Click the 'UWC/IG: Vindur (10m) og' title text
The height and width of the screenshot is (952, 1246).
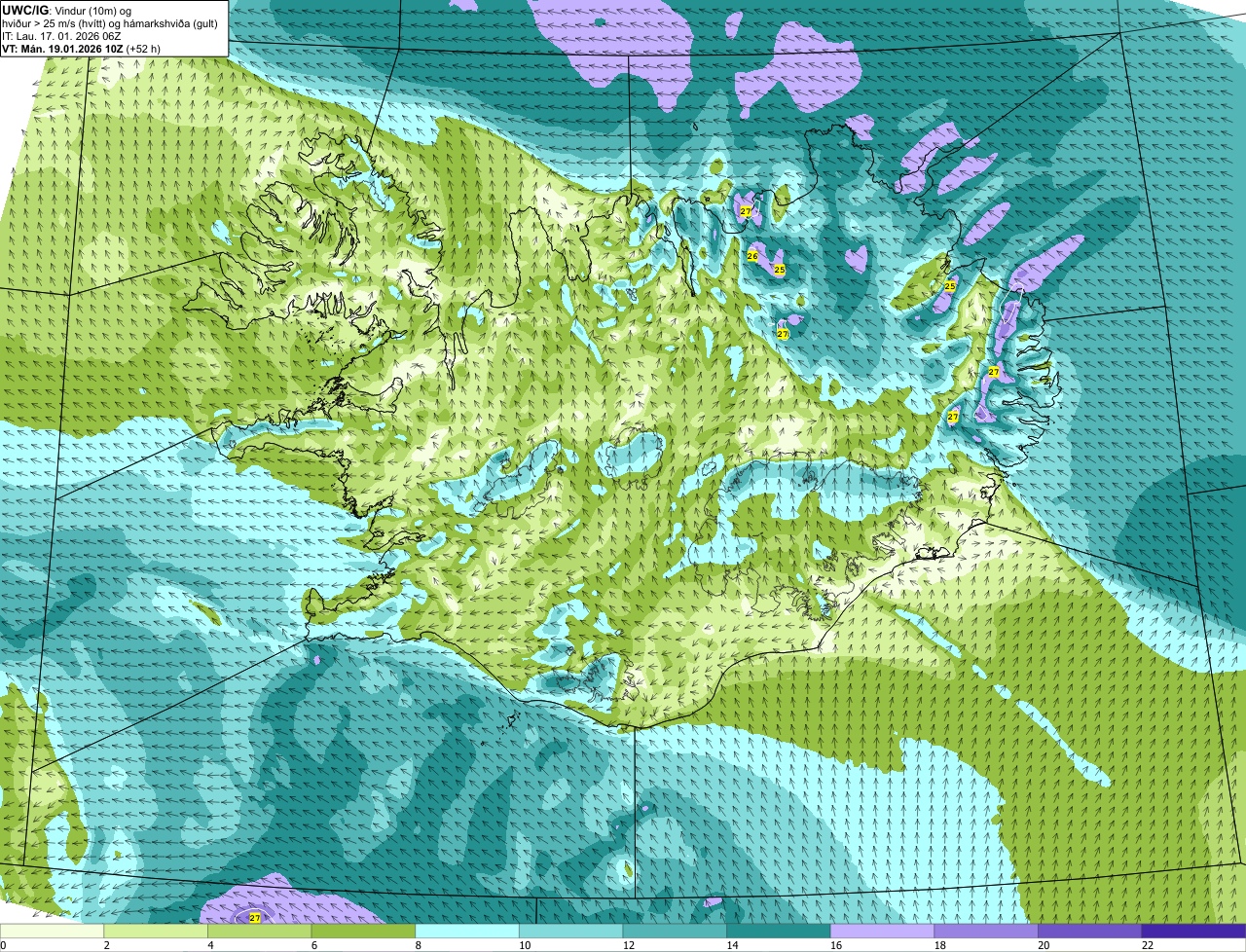(66, 11)
